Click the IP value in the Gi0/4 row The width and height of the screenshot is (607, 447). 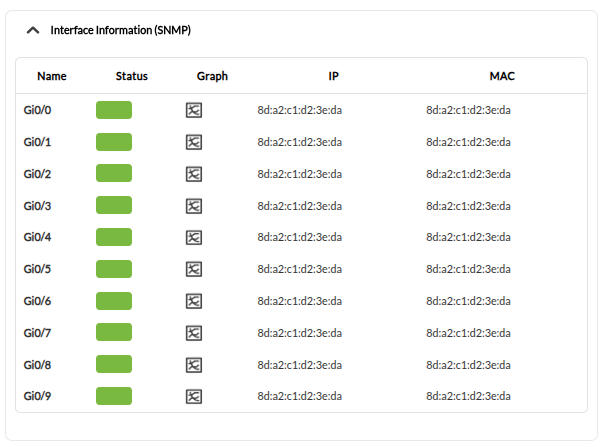(x=300, y=237)
